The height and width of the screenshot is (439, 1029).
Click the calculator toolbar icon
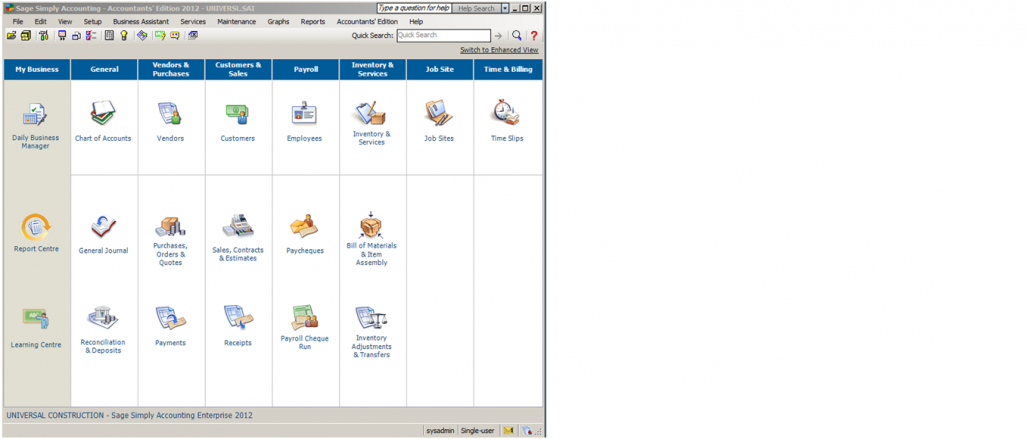click(109, 35)
